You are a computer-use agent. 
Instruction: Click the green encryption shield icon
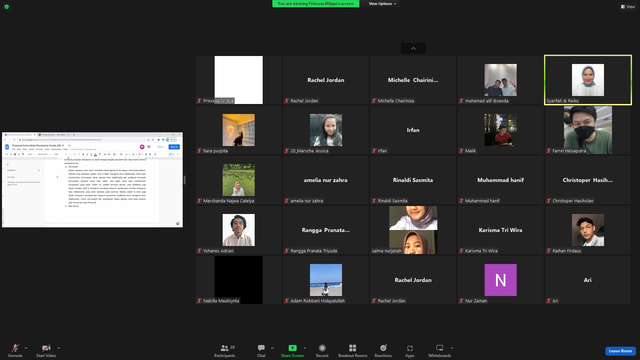[7, 7]
